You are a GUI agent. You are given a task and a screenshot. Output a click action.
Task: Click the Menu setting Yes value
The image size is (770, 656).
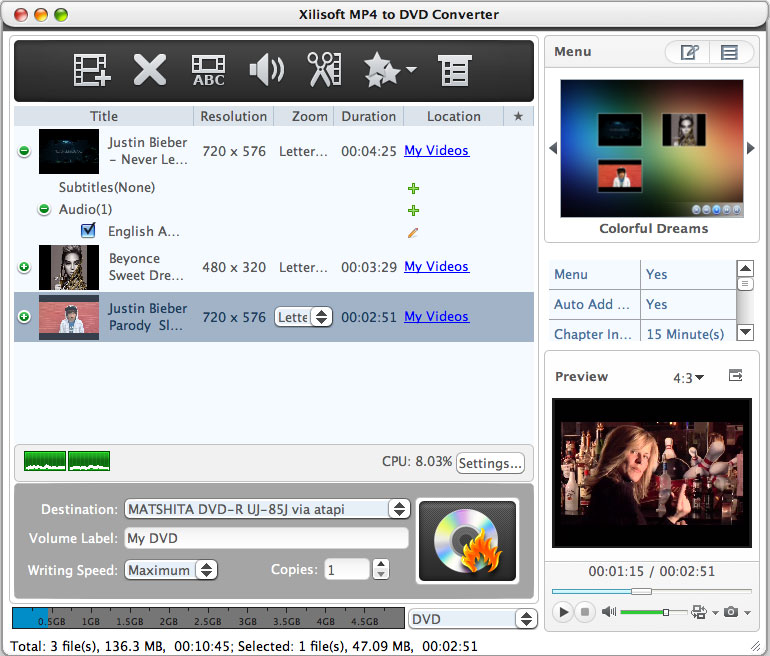[688, 274]
